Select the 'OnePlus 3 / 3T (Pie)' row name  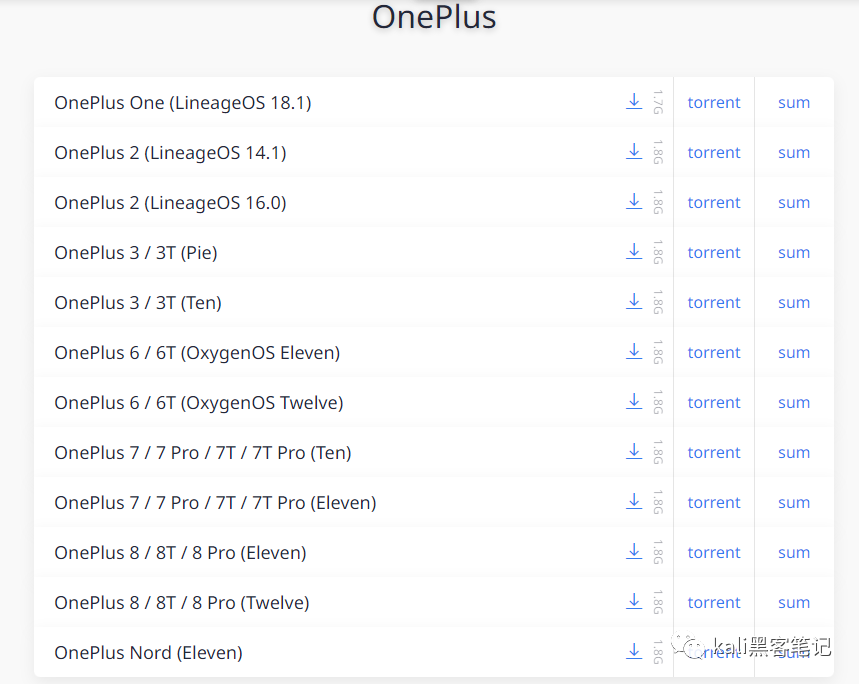[136, 253]
